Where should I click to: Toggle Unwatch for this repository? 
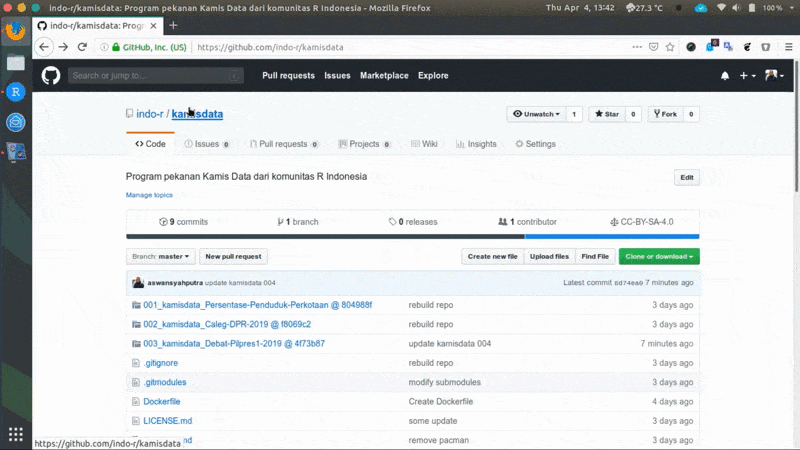click(536, 114)
